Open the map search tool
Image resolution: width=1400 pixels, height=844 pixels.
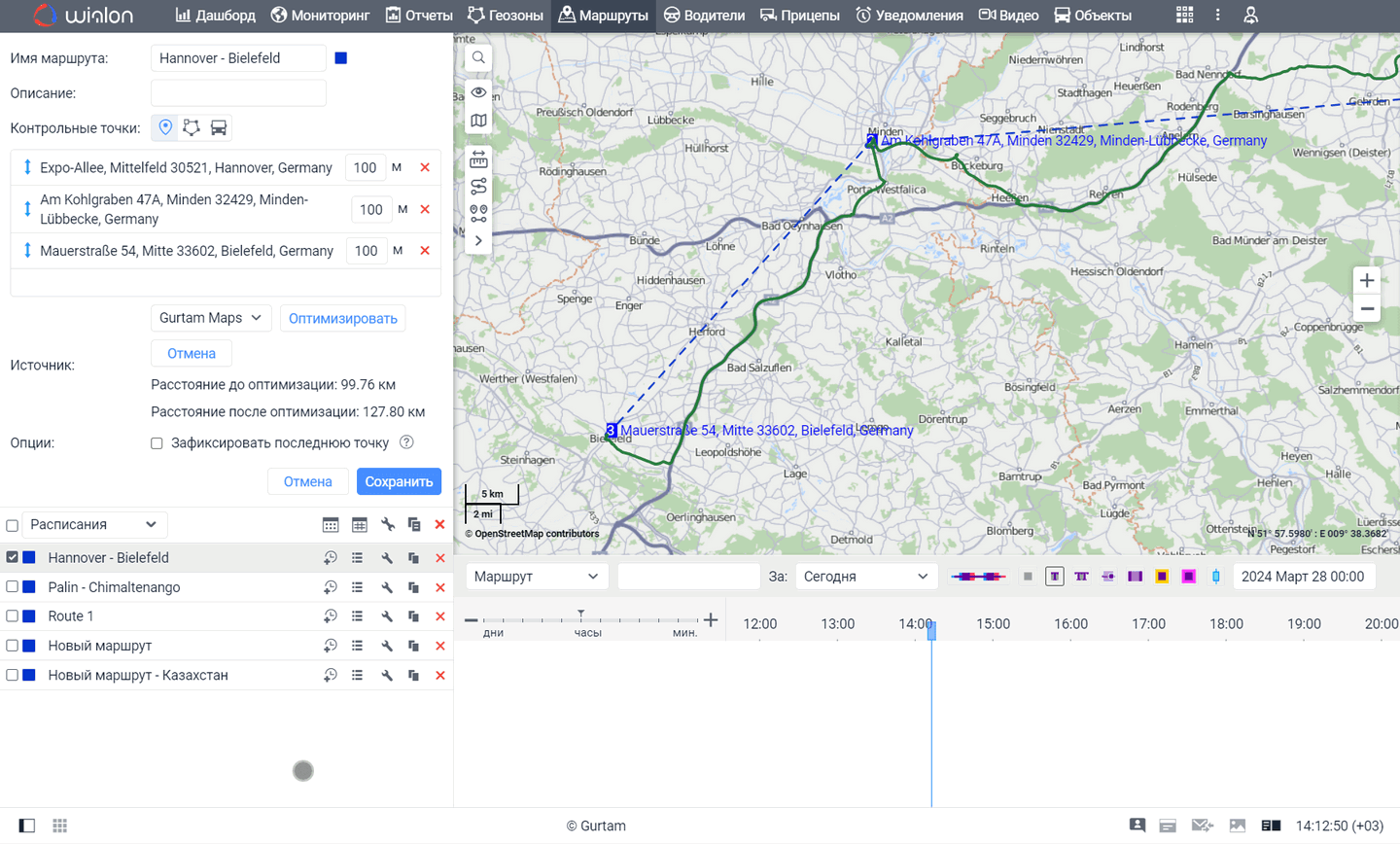point(477,57)
